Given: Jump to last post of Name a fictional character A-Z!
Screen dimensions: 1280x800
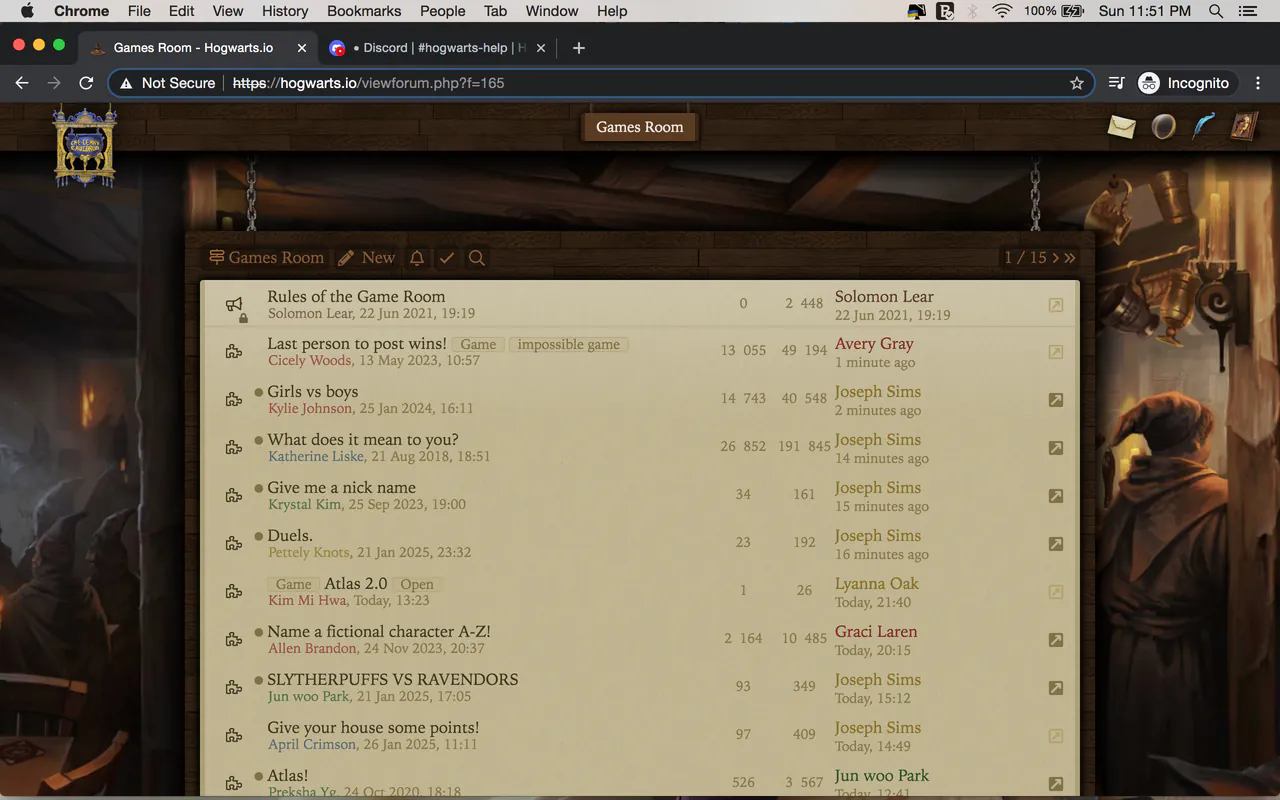Looking at the screenshot, I should point(1056,640).
